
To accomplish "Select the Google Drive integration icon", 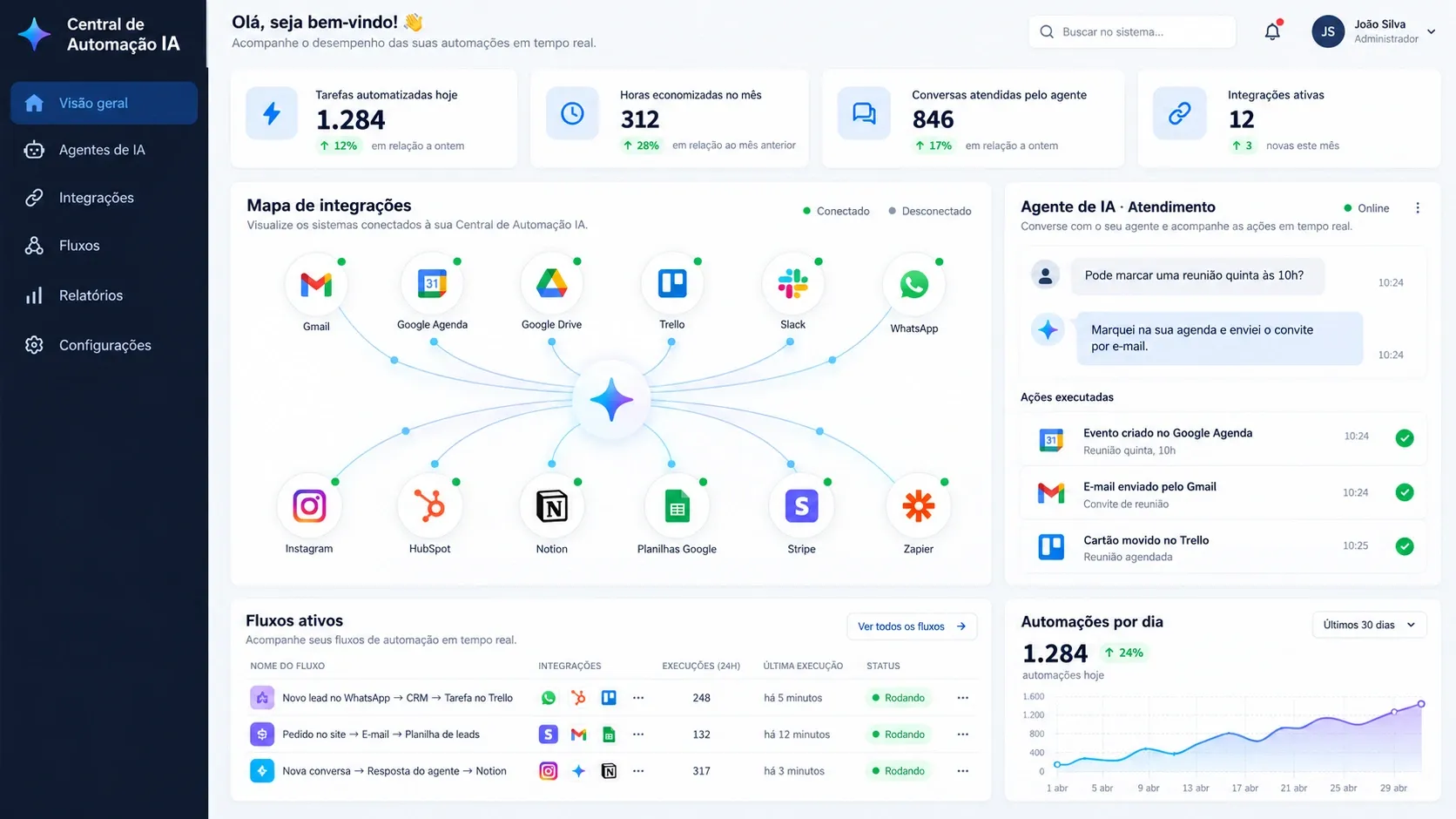I will (551, 283).
